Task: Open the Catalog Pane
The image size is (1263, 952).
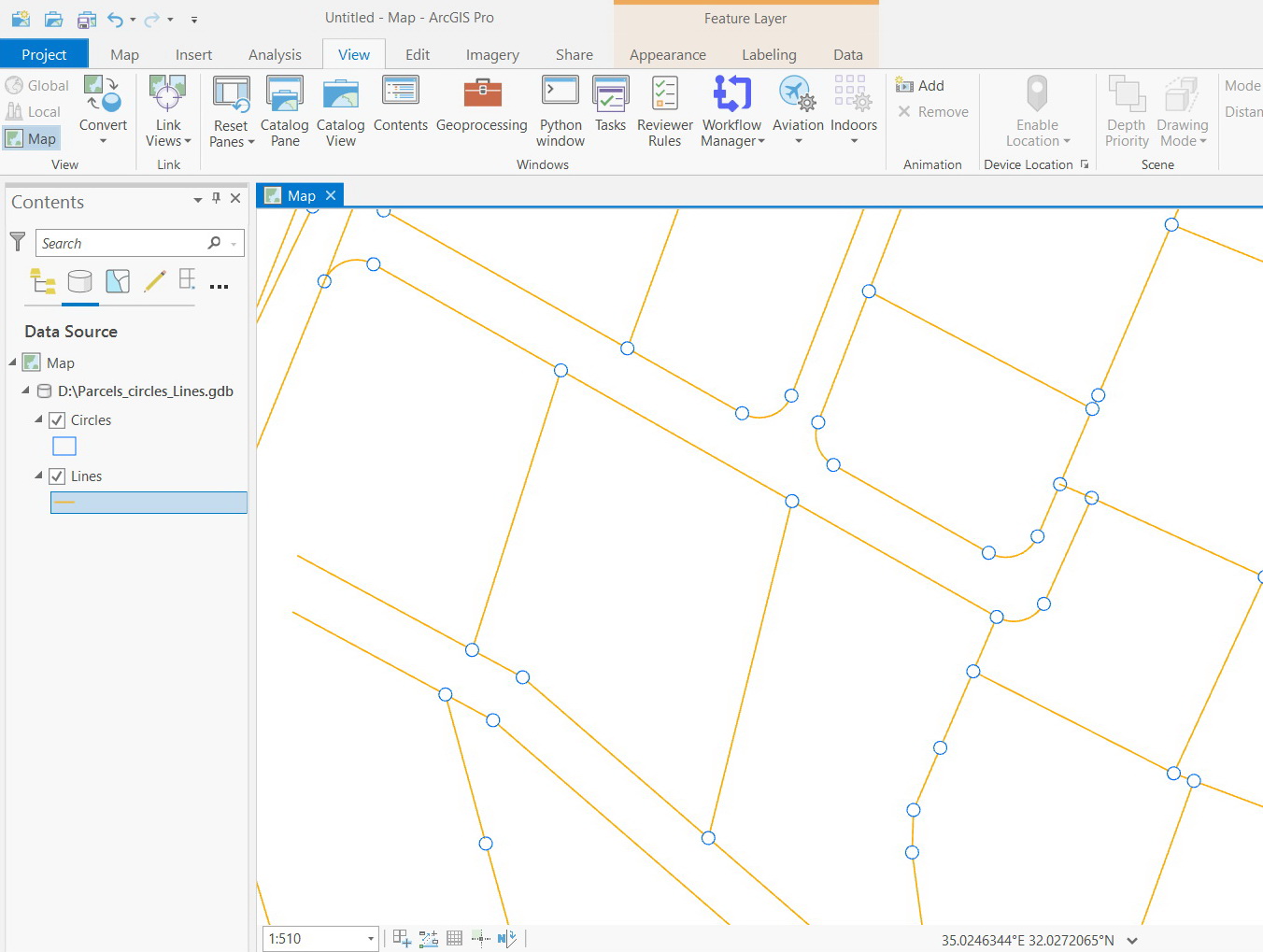Action: click(284, 111)
